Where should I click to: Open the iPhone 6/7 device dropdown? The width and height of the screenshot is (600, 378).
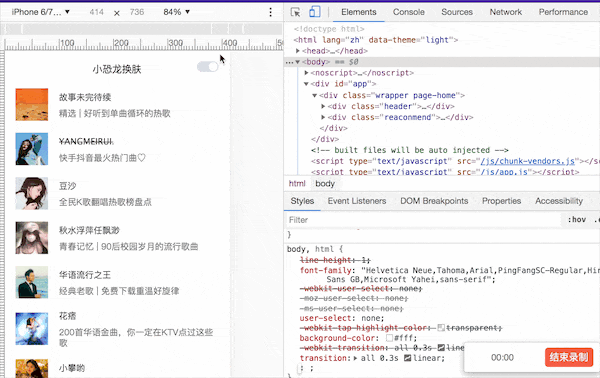click(x=41, y=12)
